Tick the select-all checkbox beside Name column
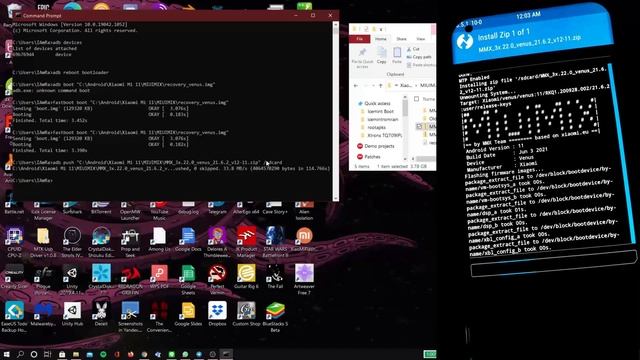The width and height of the screenshot is (640, 360). [x=416, y=99]
